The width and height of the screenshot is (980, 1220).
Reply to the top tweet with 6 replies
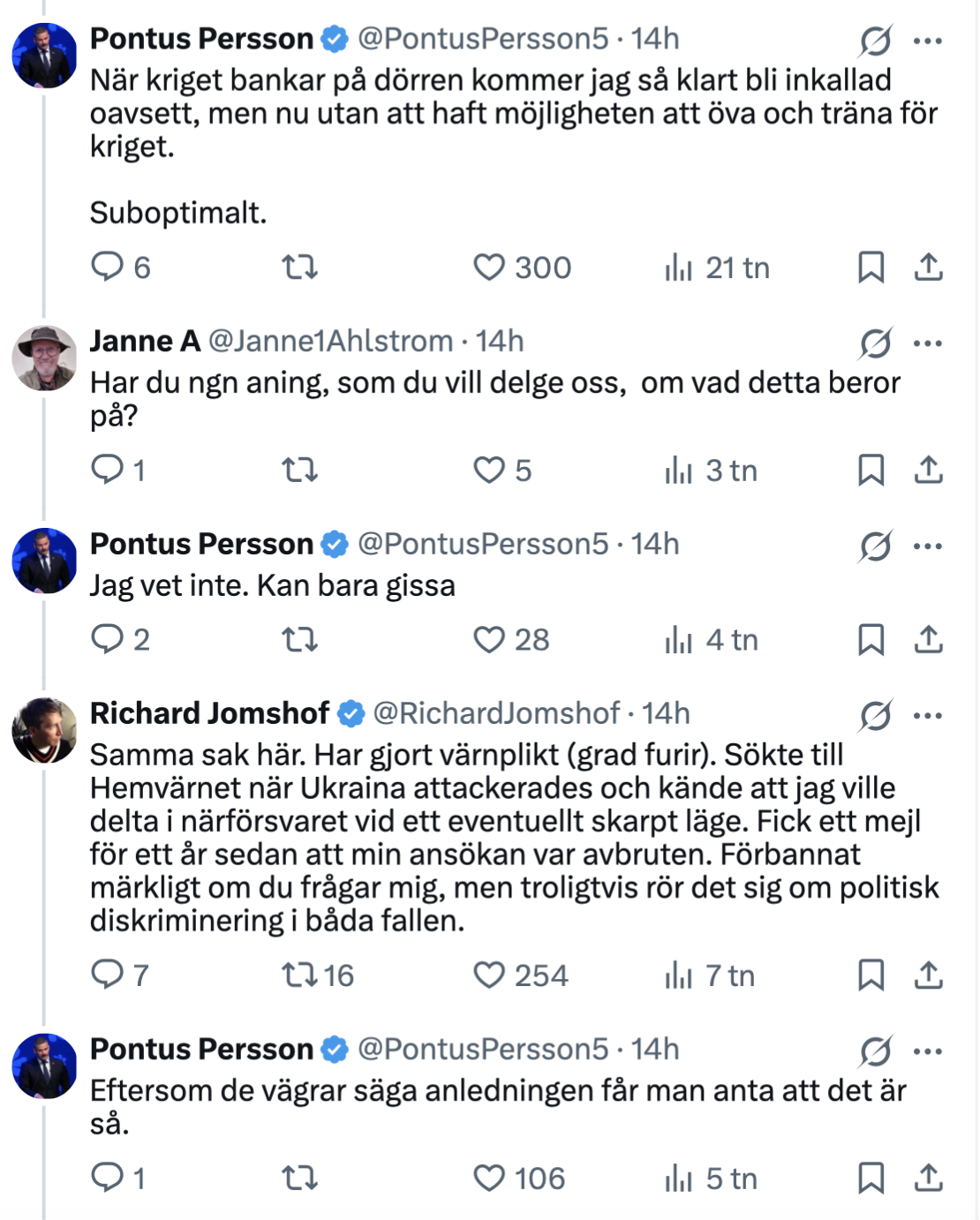(108, 266)
